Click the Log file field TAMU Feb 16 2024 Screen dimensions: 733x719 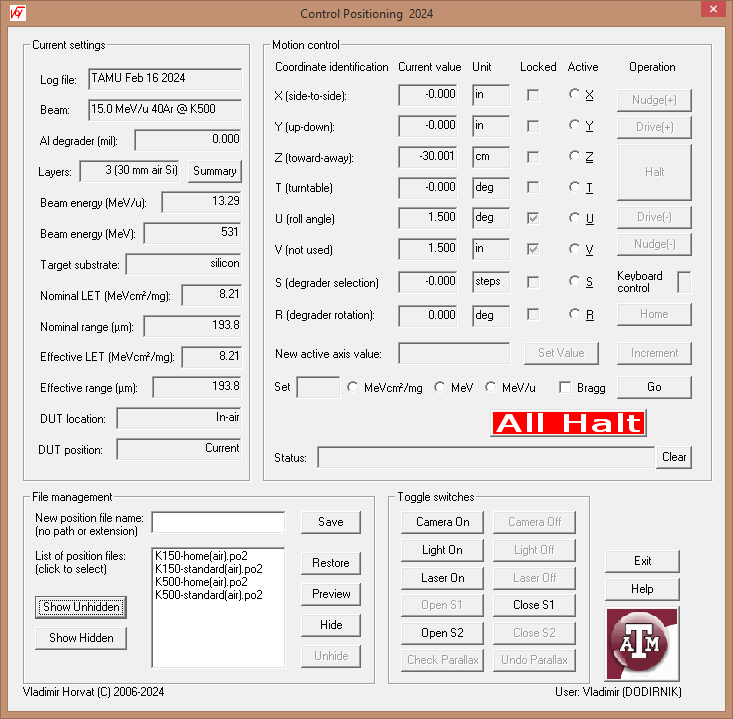[165, 79]
